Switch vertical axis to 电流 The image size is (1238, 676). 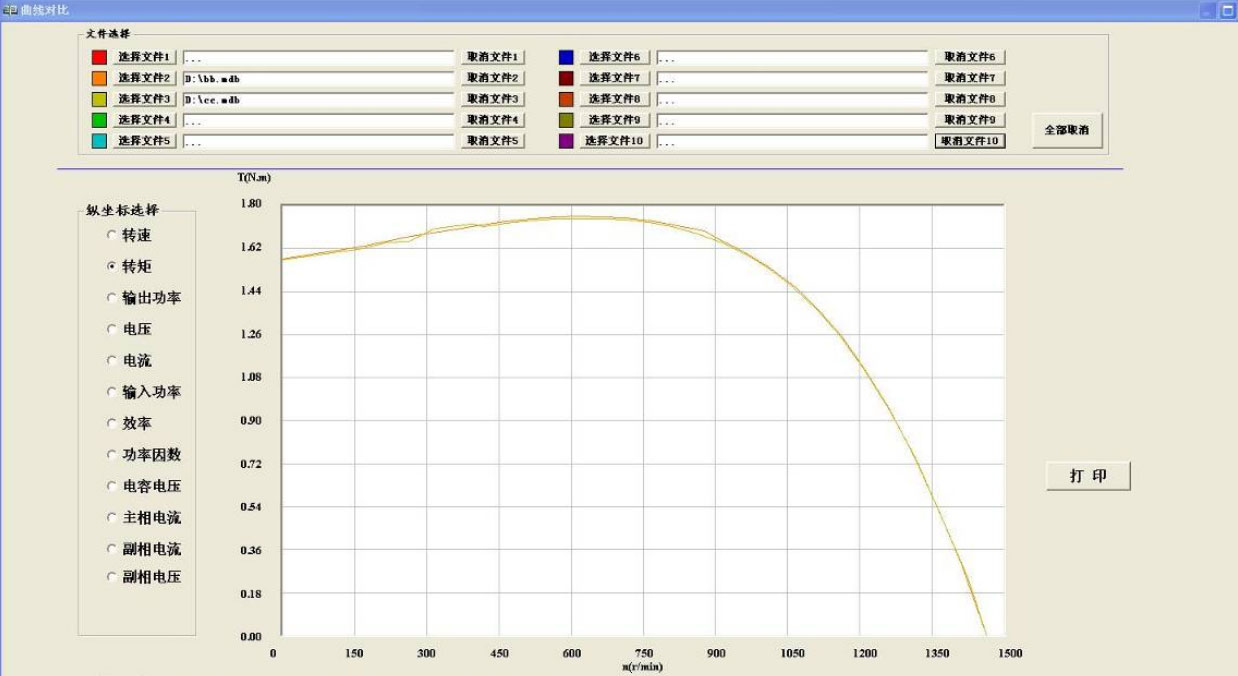112,361
